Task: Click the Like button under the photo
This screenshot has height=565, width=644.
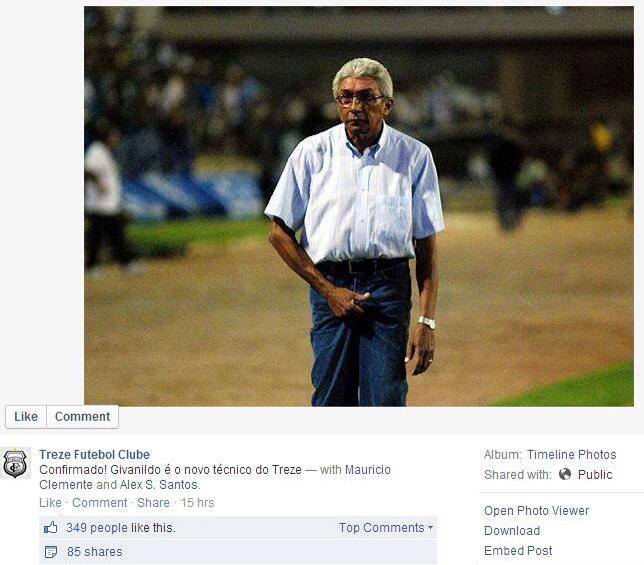Action: (26, 417)
